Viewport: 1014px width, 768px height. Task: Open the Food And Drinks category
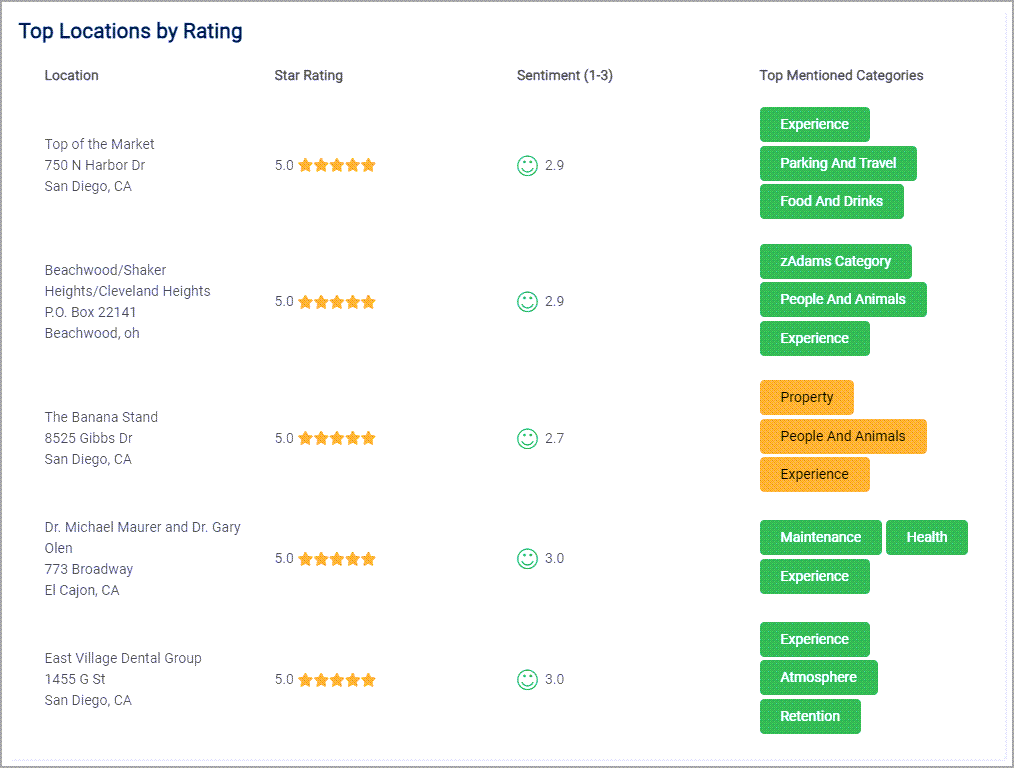[x=831, y=201]
